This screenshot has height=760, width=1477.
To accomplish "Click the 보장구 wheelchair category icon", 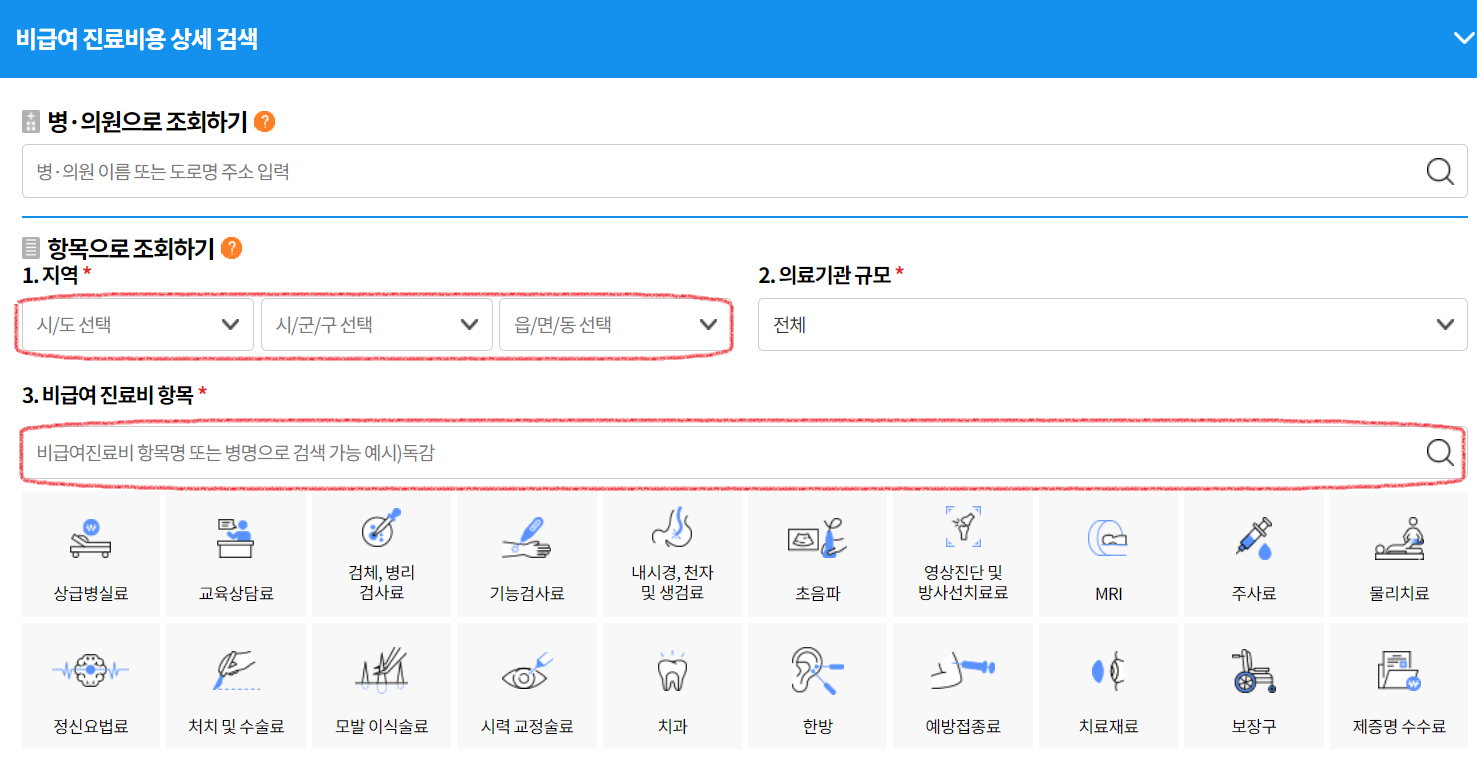I will point(1253,685).
